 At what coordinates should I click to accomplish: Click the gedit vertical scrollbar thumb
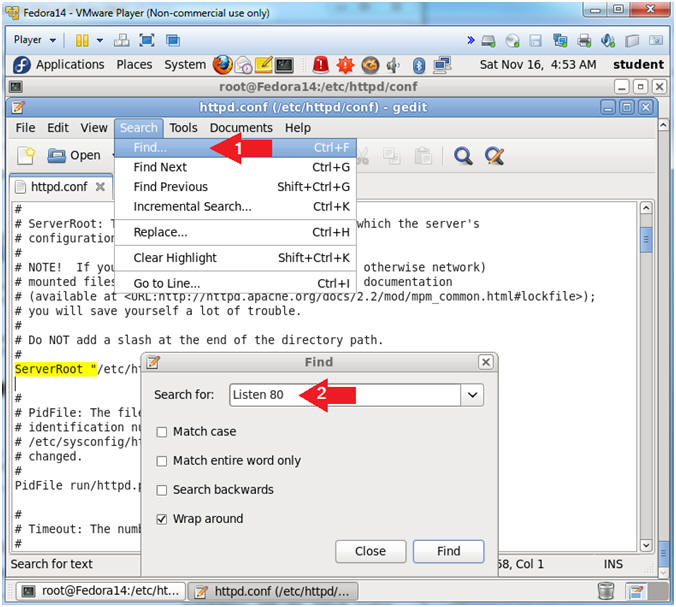coord(646,238)
